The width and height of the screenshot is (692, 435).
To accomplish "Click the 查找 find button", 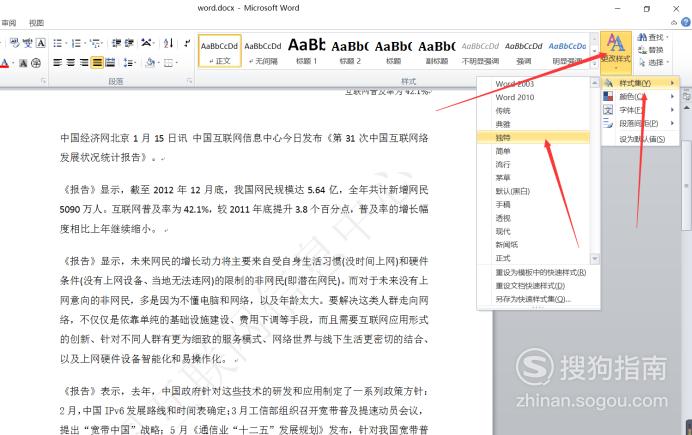I will 653,38.
